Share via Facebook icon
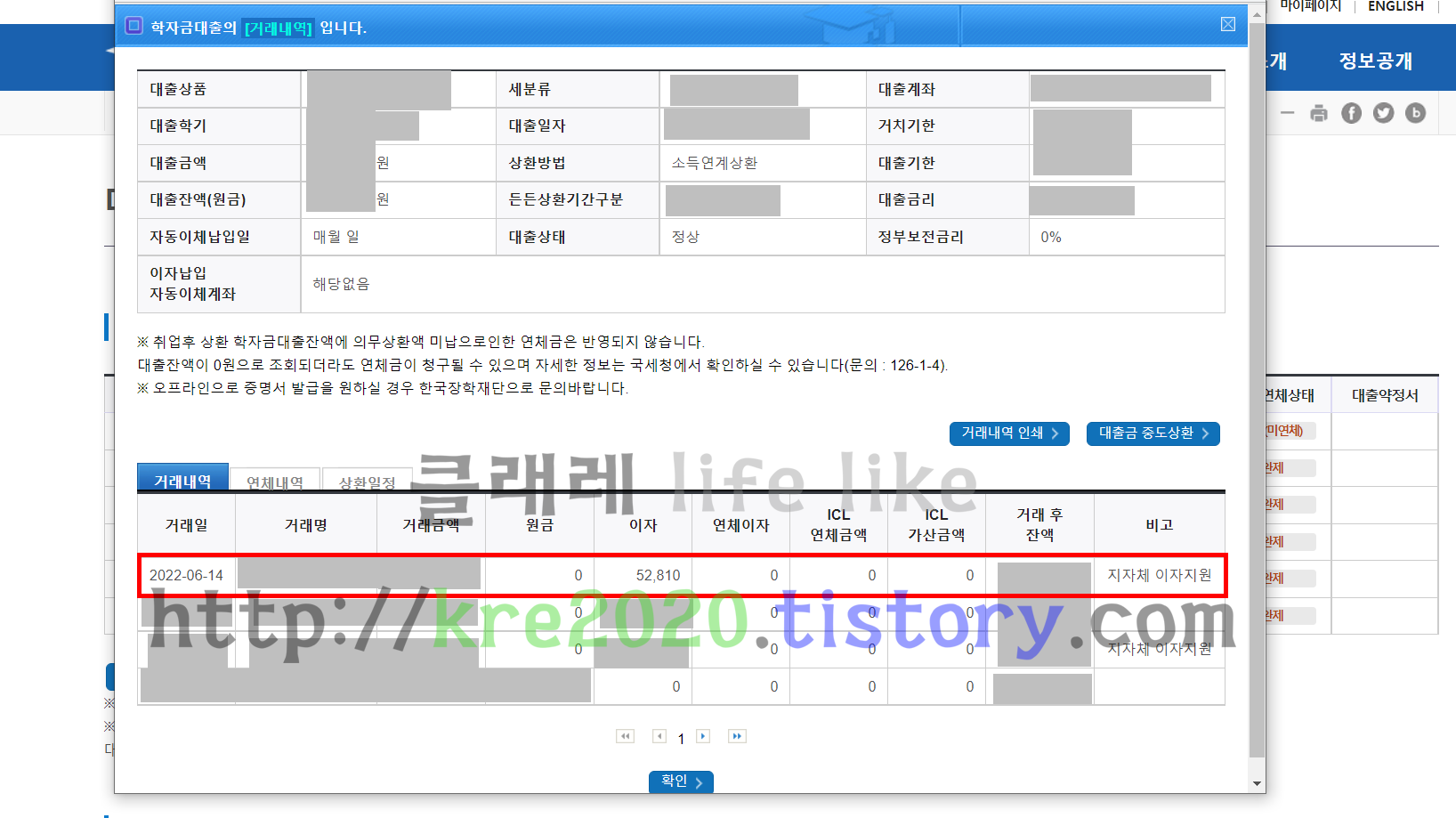 pos(1351,113)
